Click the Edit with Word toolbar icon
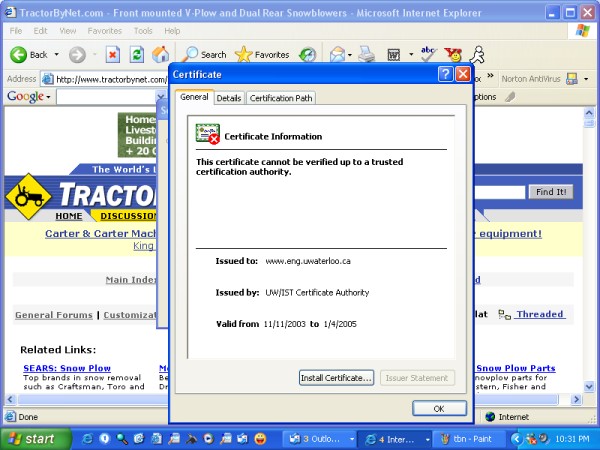Image resolution: width=600 pixels, height=450 pixels. [x=393, y=55]
